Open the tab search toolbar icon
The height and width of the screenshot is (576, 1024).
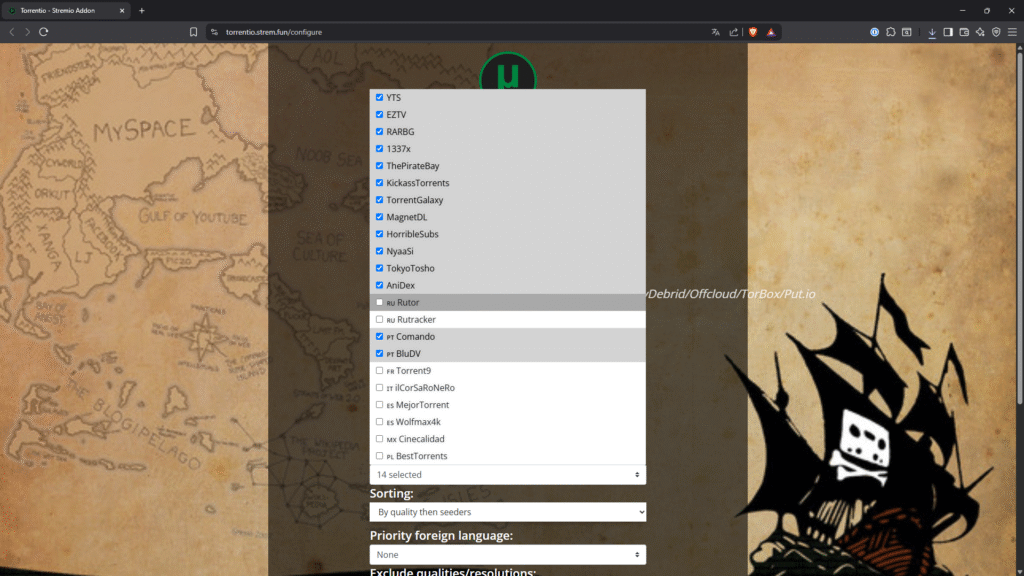point(907,32)
